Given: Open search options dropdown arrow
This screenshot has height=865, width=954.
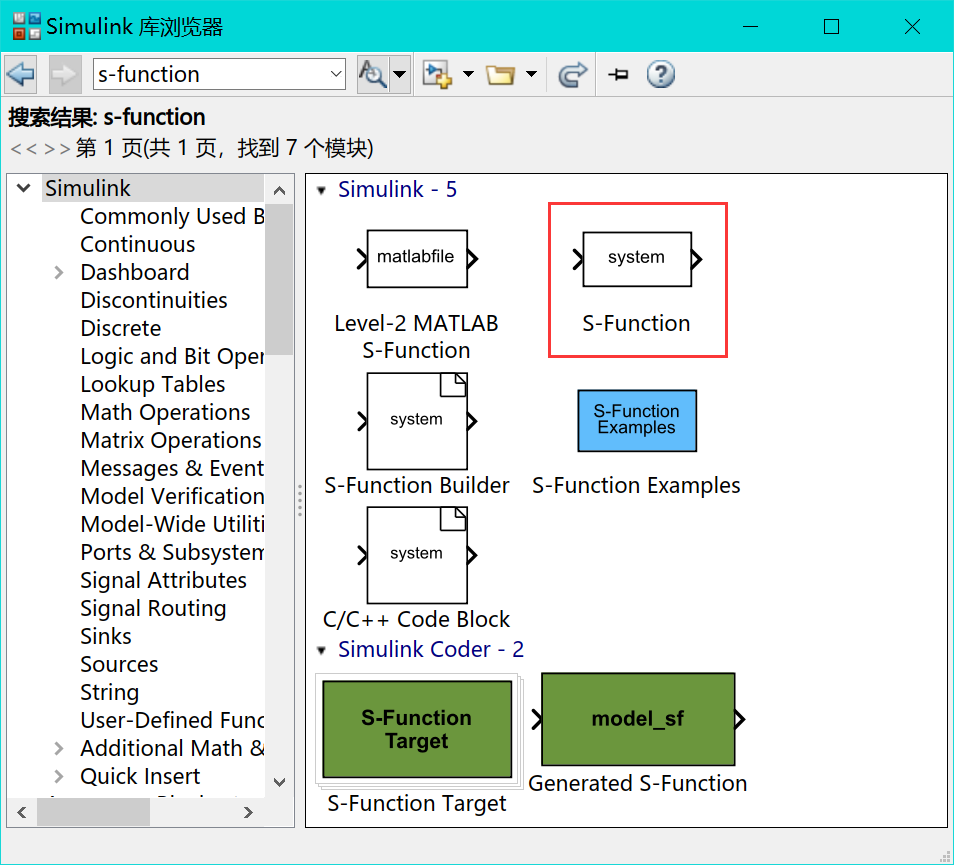Looking at the screenshot, I should click(x=400, y=74).
